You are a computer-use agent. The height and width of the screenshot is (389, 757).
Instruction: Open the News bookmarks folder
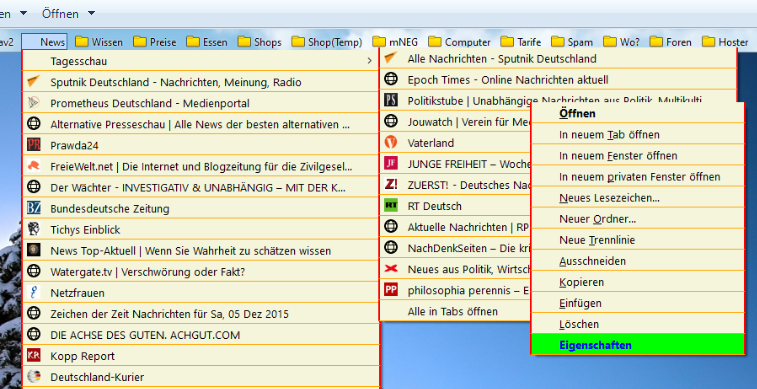pos(44,42)
